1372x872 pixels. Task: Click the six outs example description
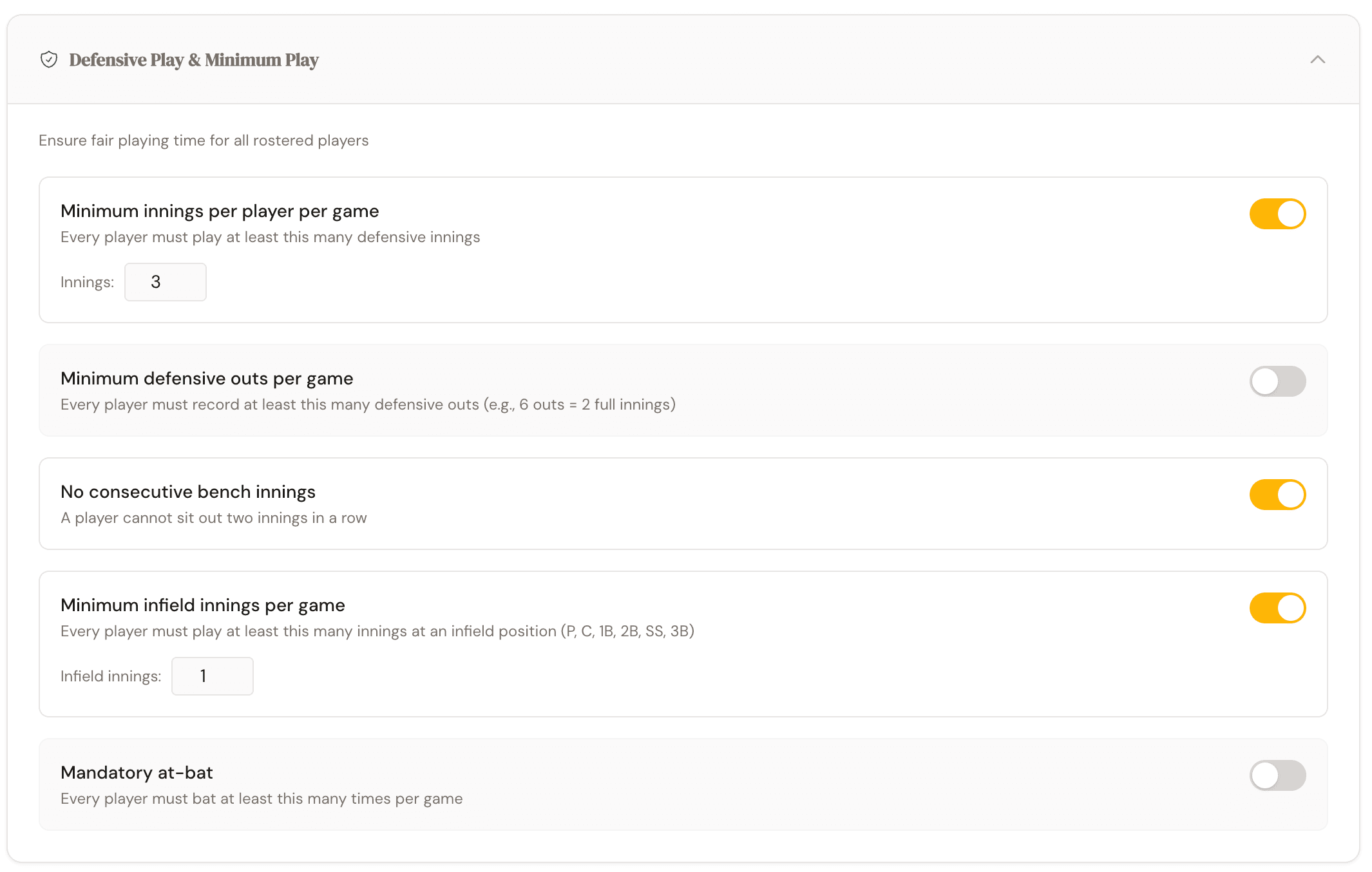(x=368, y=404)
